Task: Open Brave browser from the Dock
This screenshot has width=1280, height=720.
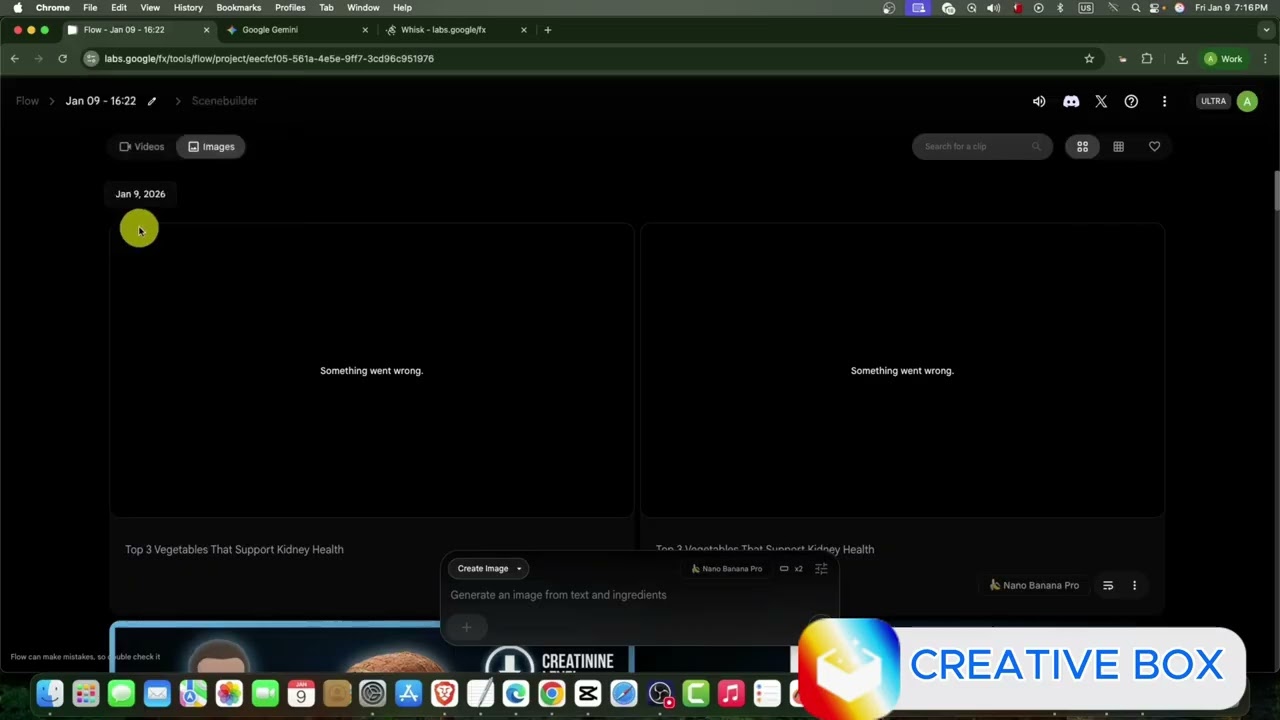Action: pos(444,693)
